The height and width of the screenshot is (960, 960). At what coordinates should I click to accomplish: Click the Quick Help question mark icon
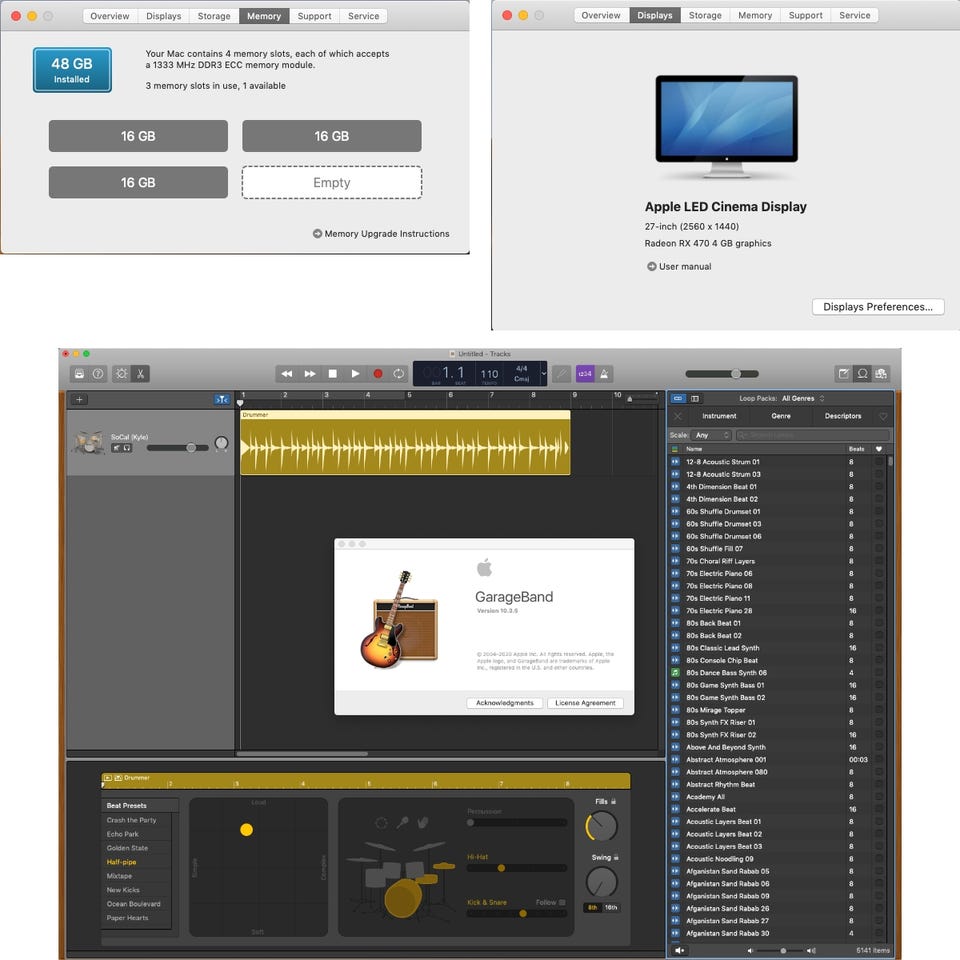coord(98,373)
